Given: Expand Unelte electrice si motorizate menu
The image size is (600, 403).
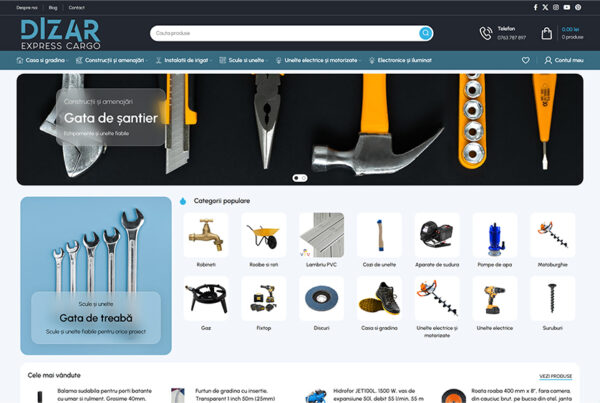Looking at the screenshot, I should pos(320,60).
